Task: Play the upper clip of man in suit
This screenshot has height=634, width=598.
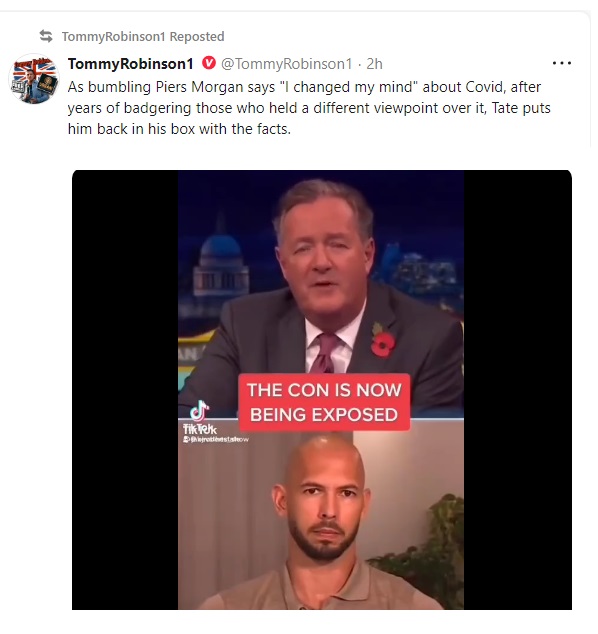Action: pos(321,294)
